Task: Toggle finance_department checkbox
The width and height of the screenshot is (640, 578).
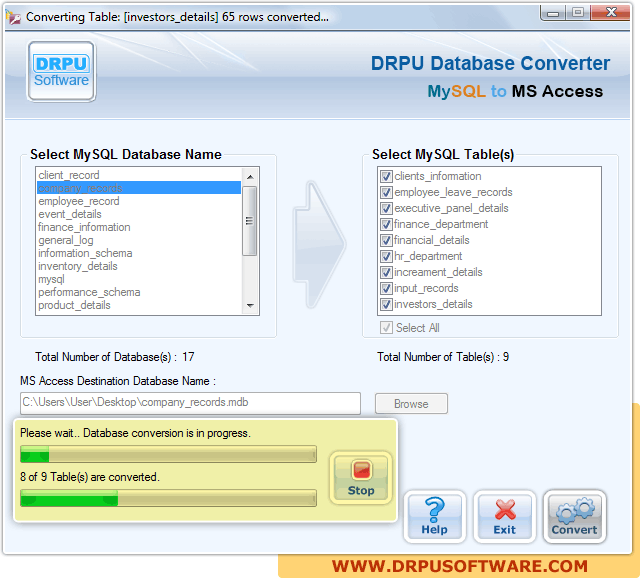Action: [x=386, y=224]
